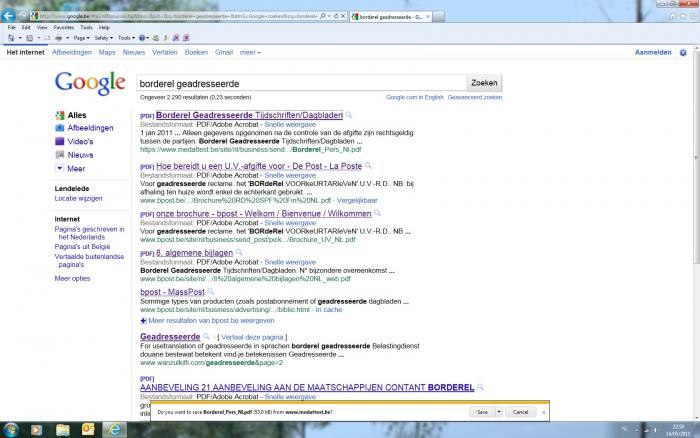Click the Help question mark icon in command bar
The image size is (700, 438).
click(x=142, y=38)
